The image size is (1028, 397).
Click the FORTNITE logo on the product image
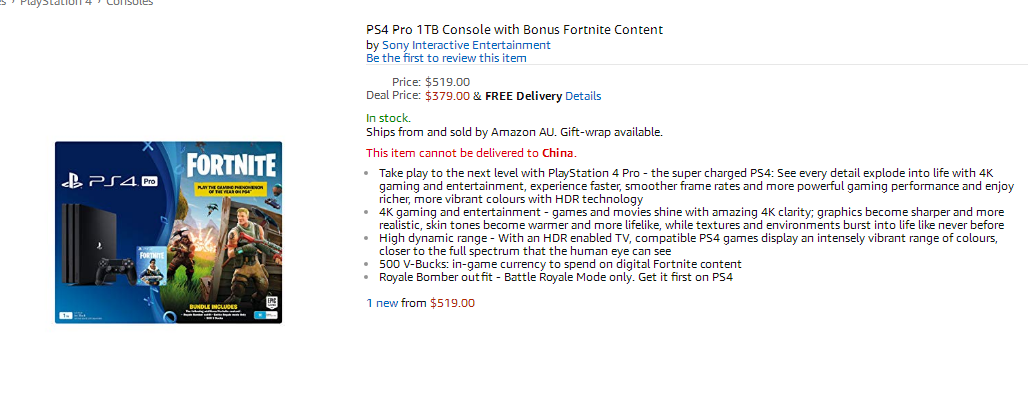tap(230, 165)
